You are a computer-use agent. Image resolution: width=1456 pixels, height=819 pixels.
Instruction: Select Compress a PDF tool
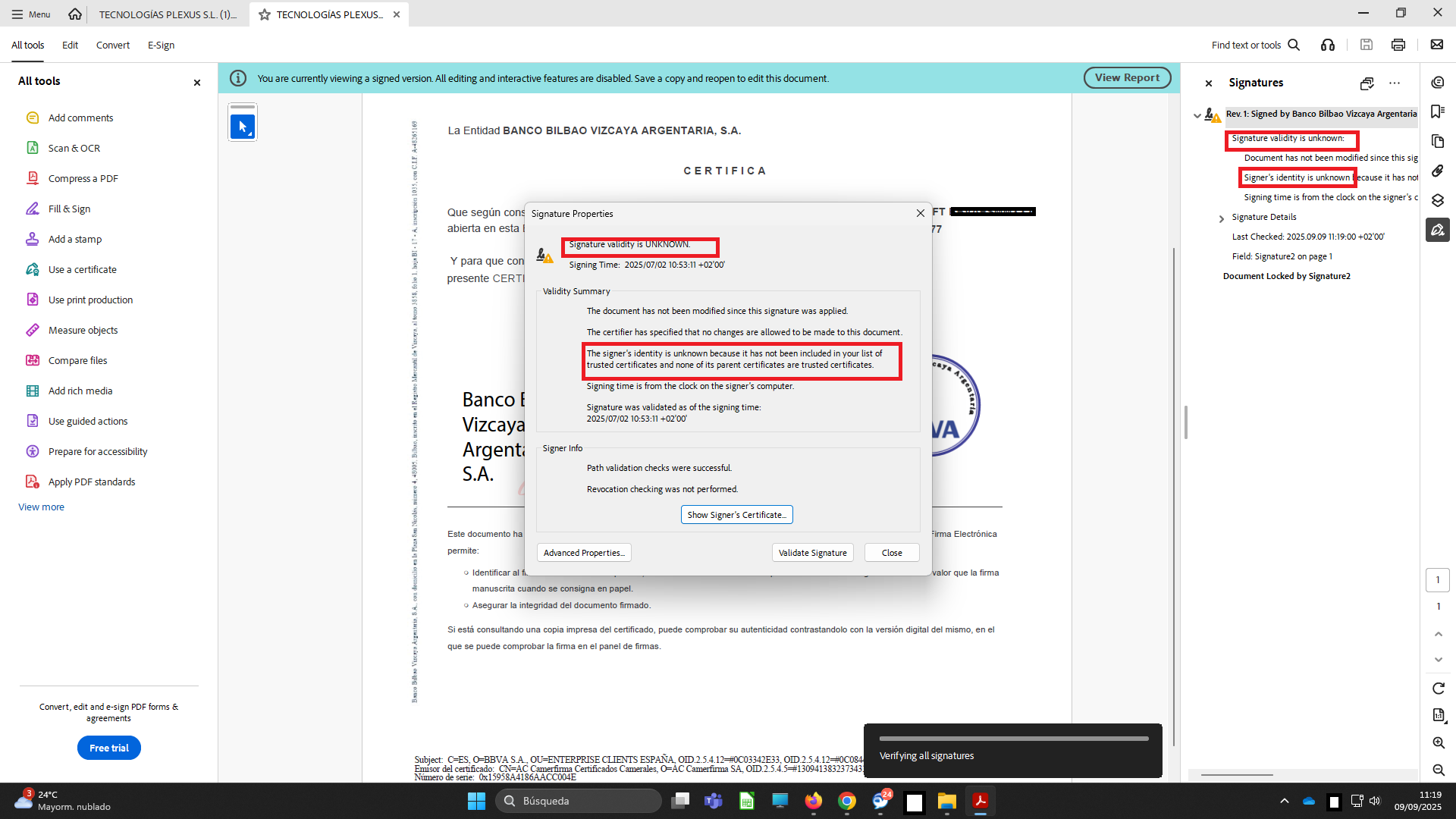83,178
